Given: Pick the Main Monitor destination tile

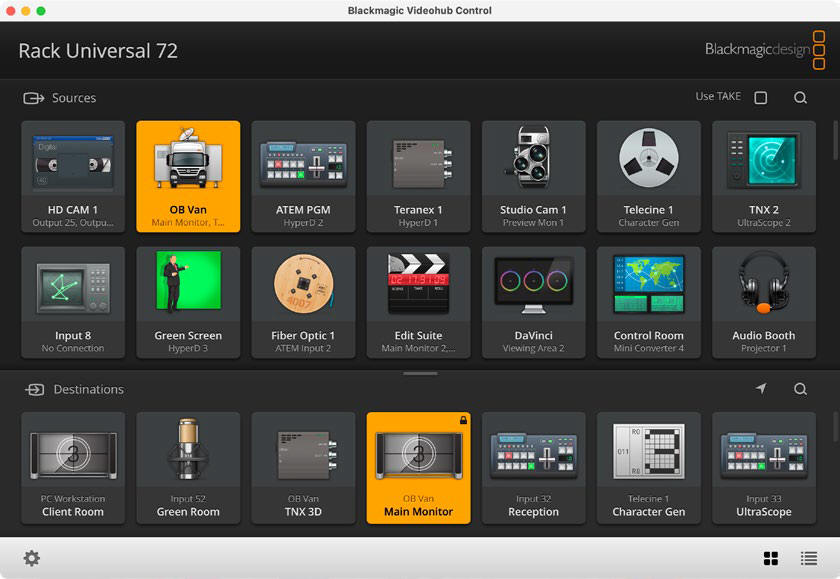Looking at the screenshot, I should click(418, 468).
